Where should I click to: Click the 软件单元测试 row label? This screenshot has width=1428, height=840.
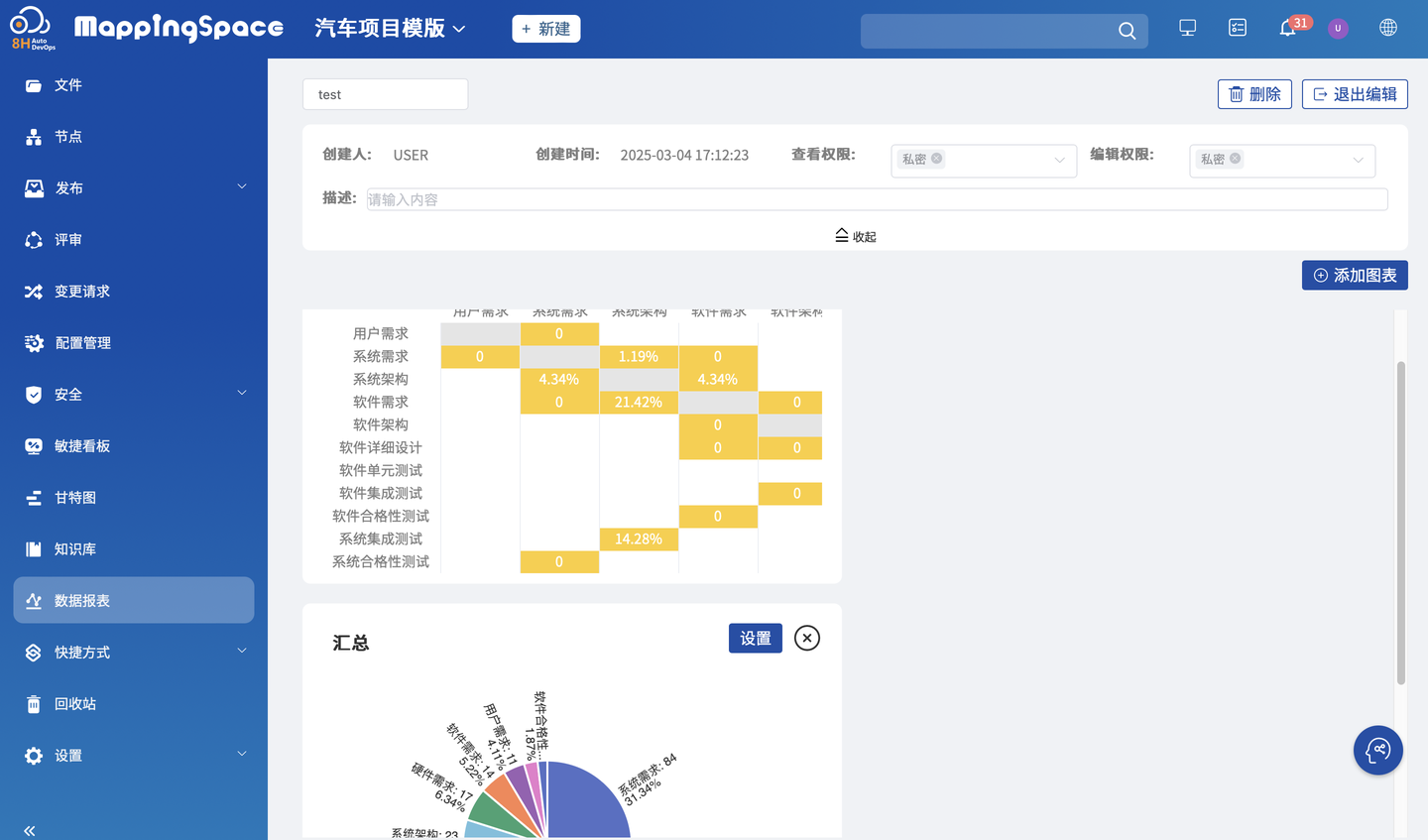[x=381, y=470]
